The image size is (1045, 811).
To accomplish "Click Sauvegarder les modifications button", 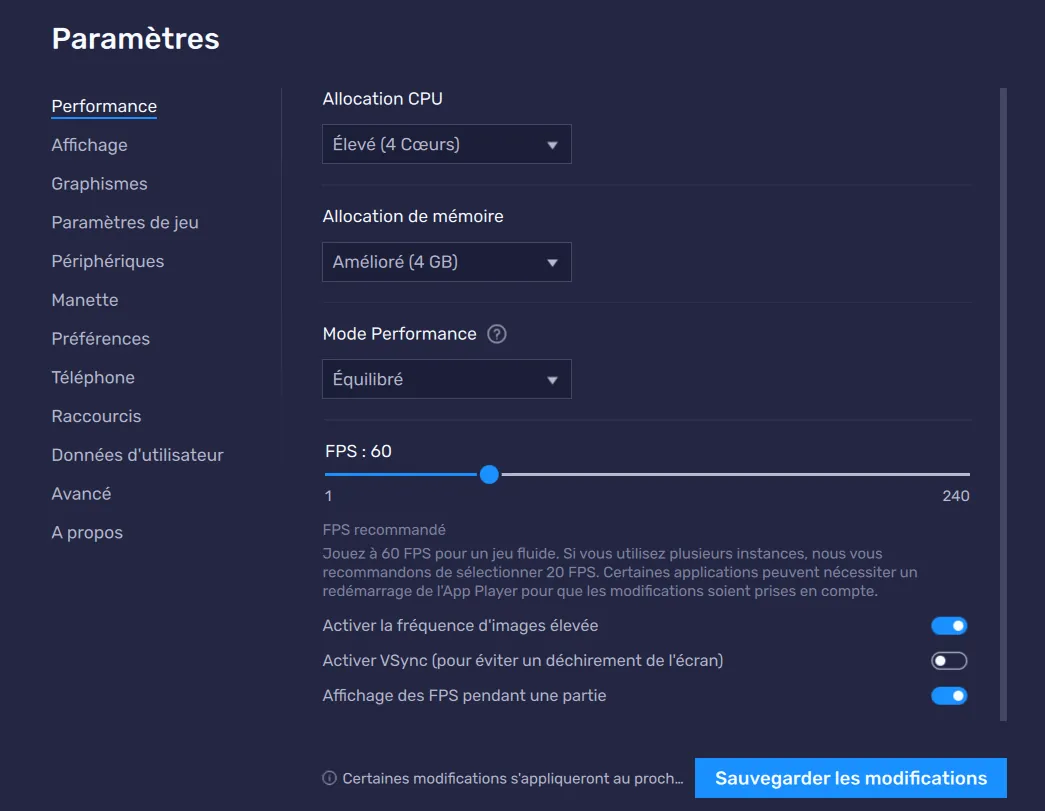I will (850, 778).
